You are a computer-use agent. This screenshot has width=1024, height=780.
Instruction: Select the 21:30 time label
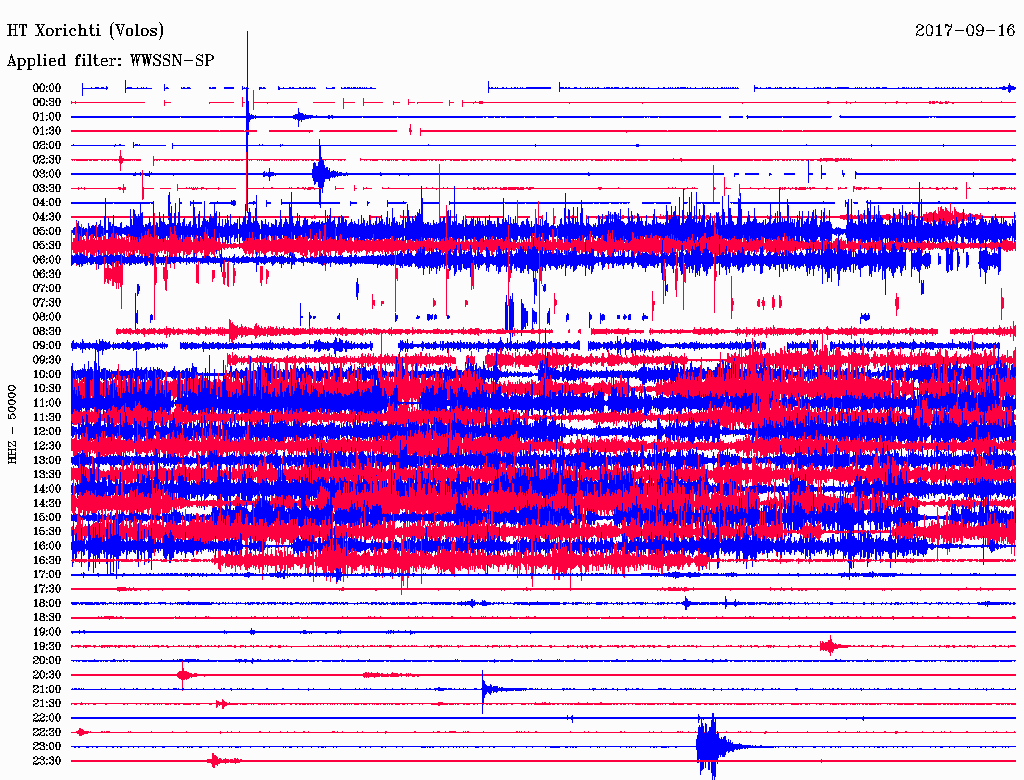pos(47,704)
